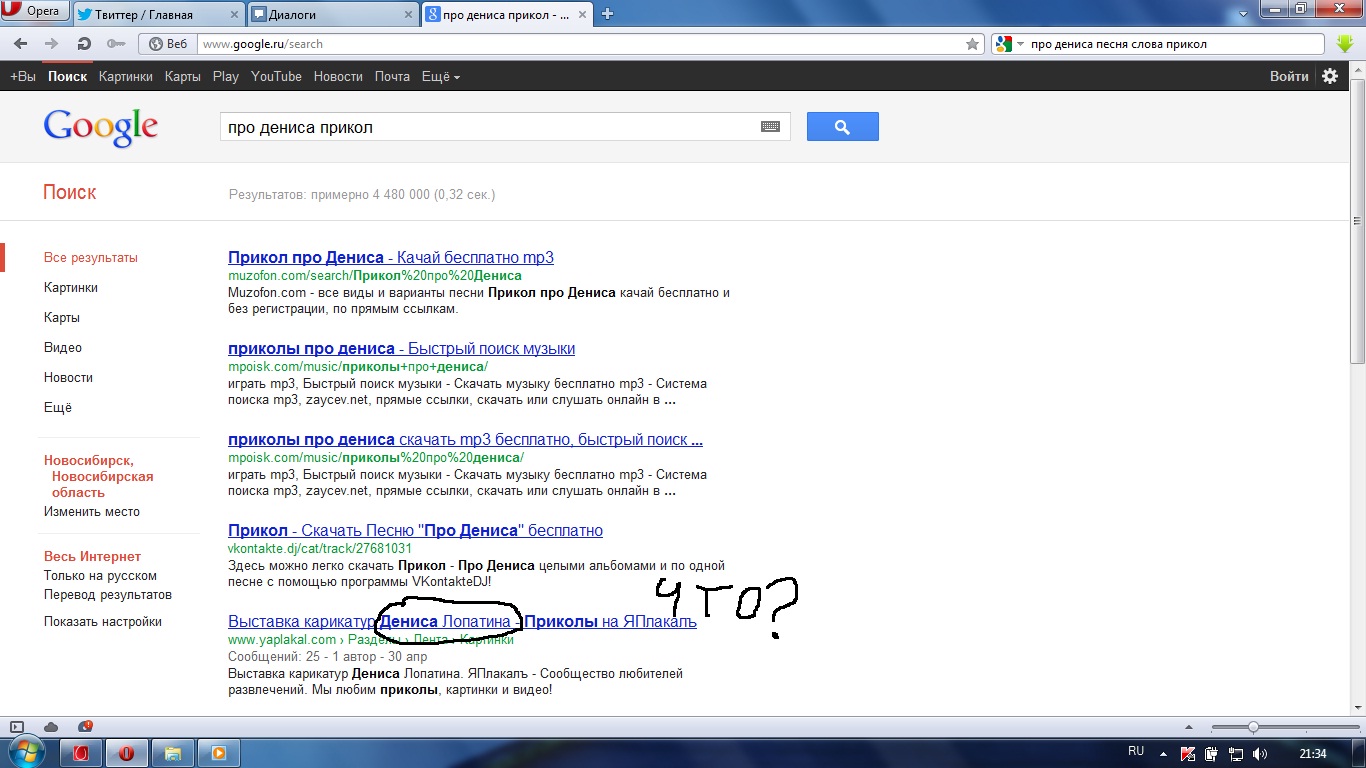Open the media player taskbar icon
Screen dimensions: 1366x768
[x=218, y=752]
